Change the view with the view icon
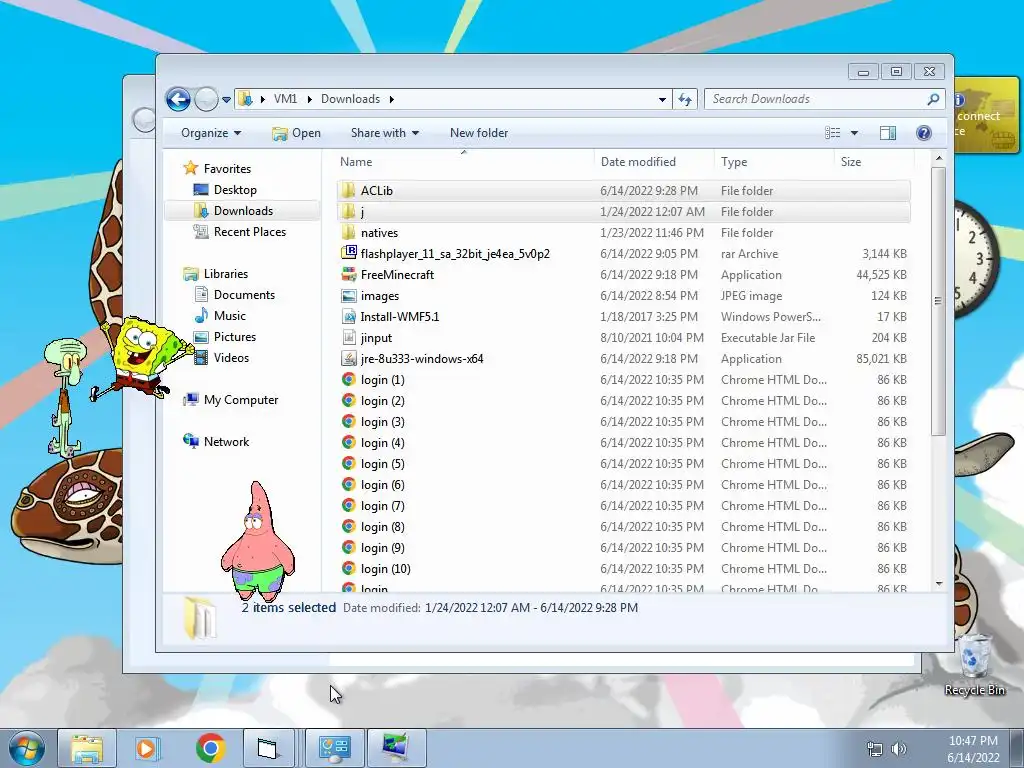The image size is (1024, 768). (832, 133)
